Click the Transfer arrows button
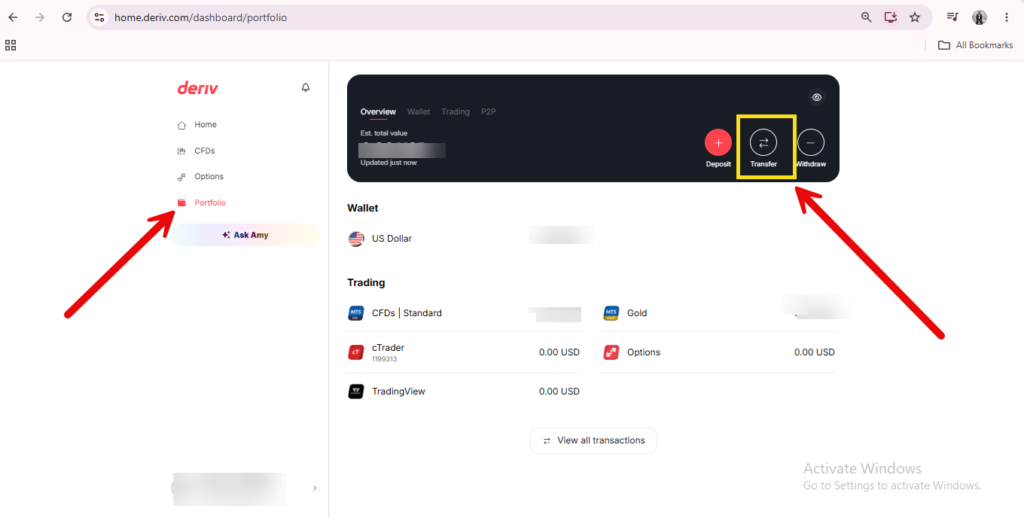The image size is (1024, 518). (x=763, y=142)
